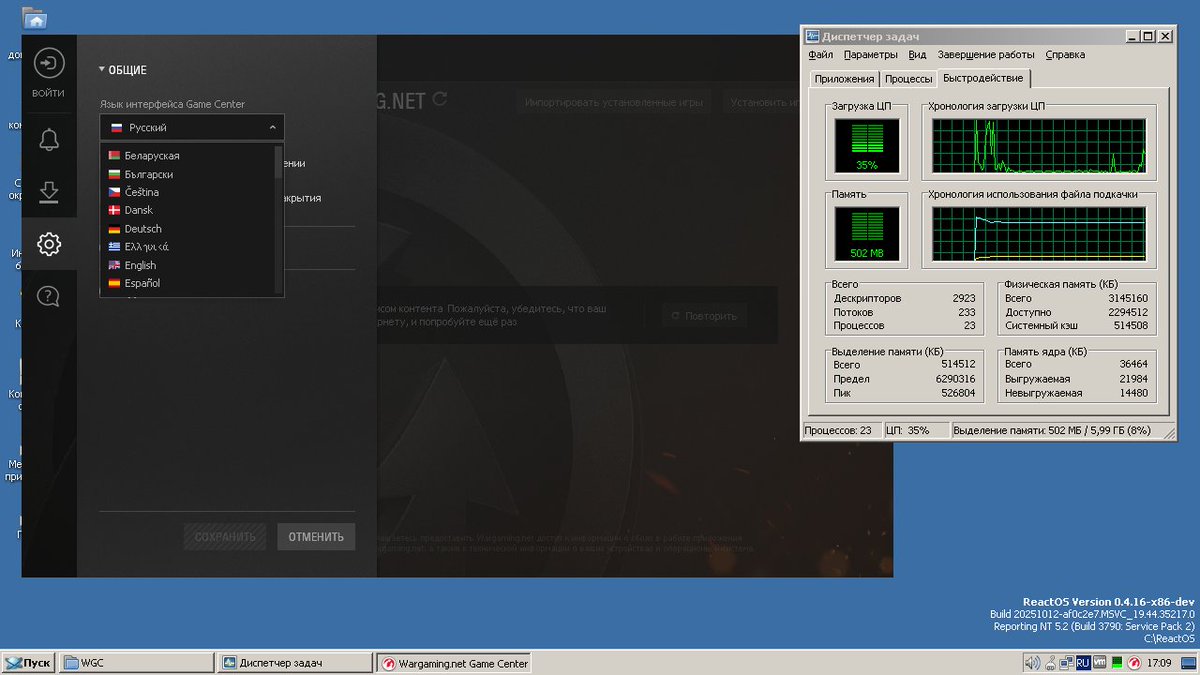Click Импортировать установленные игры button
Image resolution: width=1200 pixels, height=675 pixels.
614,102
